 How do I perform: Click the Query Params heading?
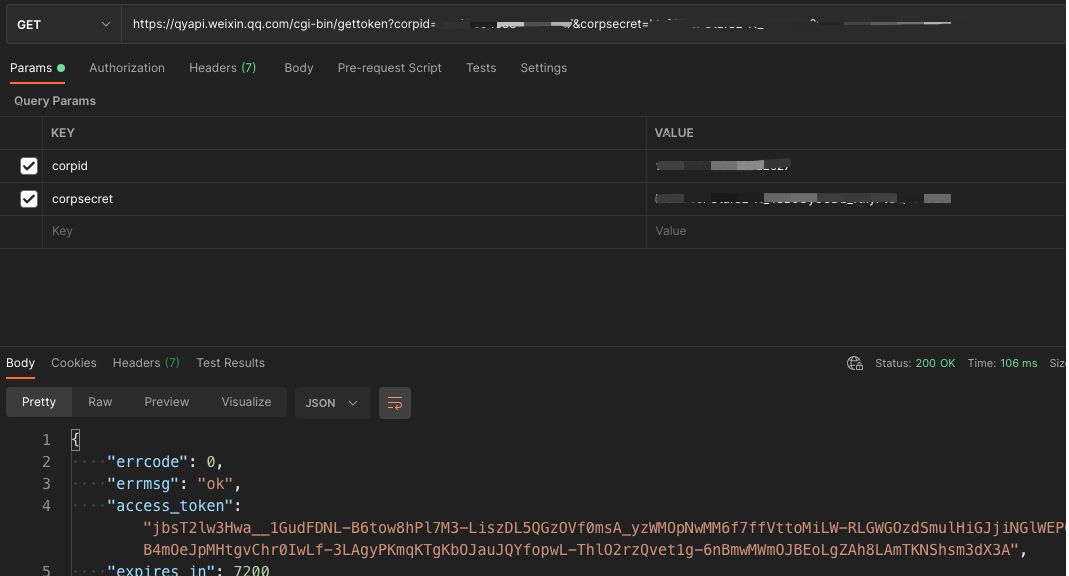pyautogui.click(x=55, y=101)
